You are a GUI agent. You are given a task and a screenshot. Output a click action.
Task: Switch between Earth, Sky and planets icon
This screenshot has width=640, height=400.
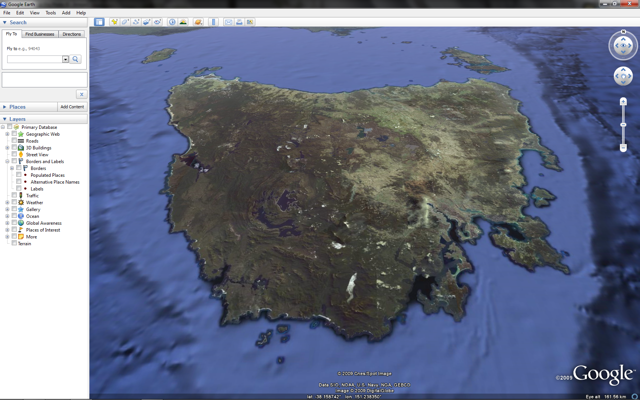click(198, 22)
